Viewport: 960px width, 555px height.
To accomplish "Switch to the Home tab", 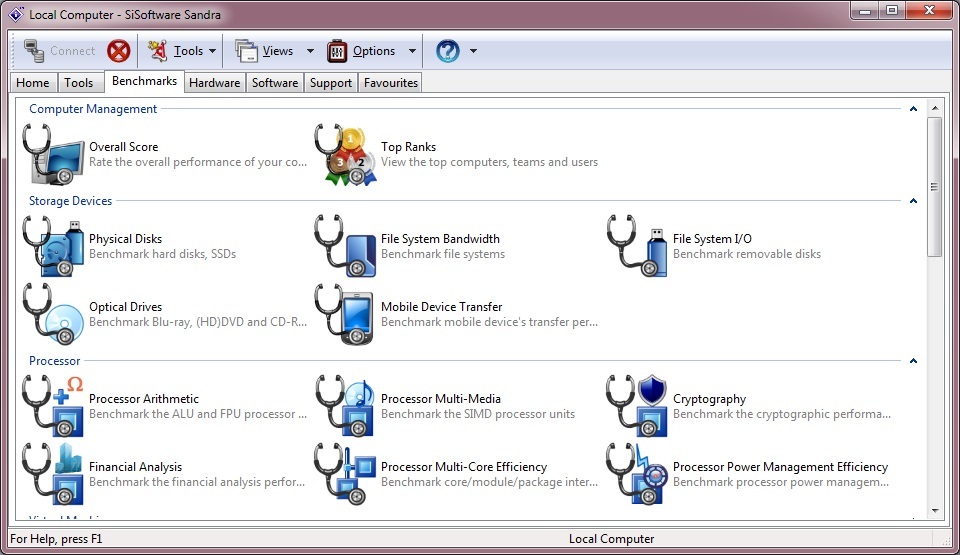I will [x=33, y=83].
